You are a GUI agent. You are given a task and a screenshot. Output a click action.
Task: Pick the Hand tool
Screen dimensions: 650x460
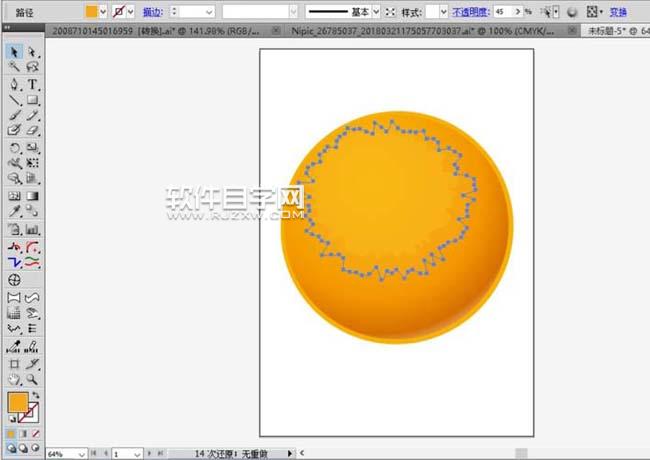pos(14,379)
